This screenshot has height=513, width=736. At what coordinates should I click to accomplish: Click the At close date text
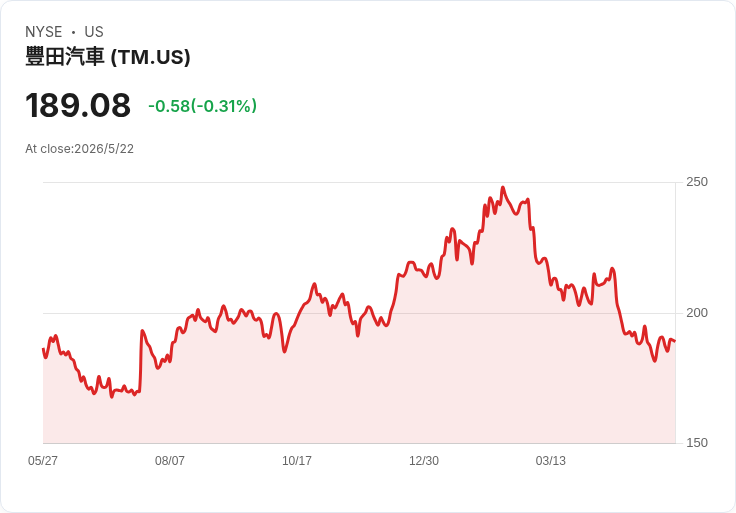[79, 149]
